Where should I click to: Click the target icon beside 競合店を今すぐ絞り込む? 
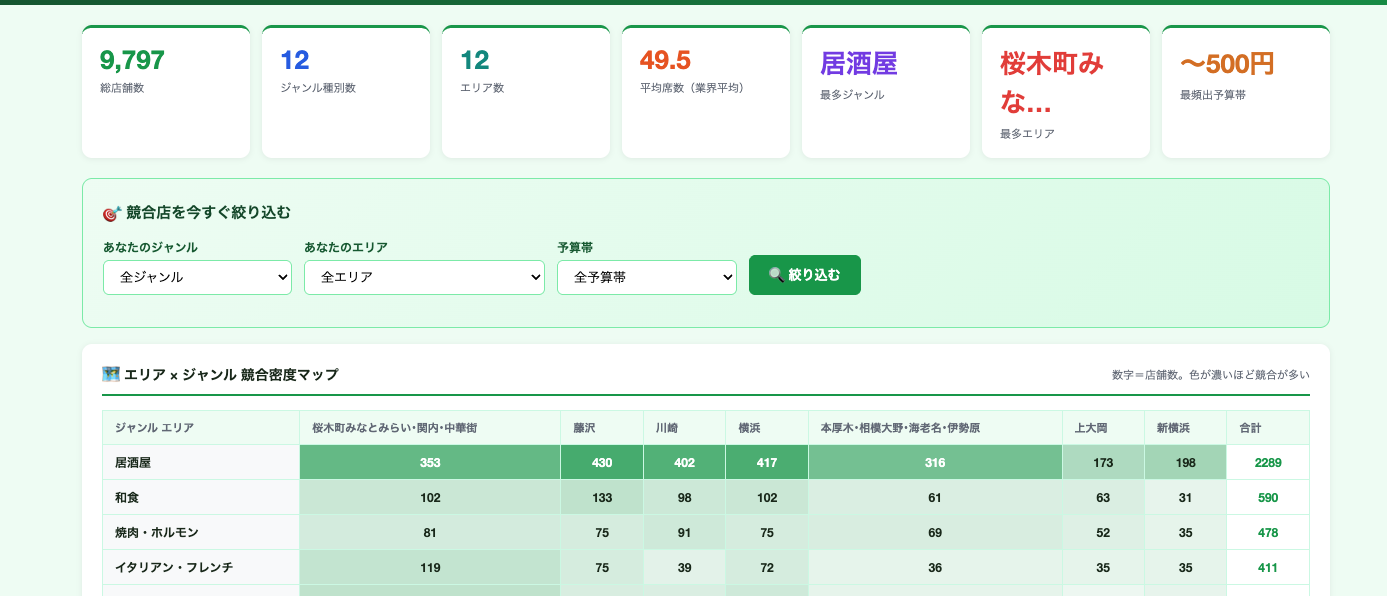[112, 213]
